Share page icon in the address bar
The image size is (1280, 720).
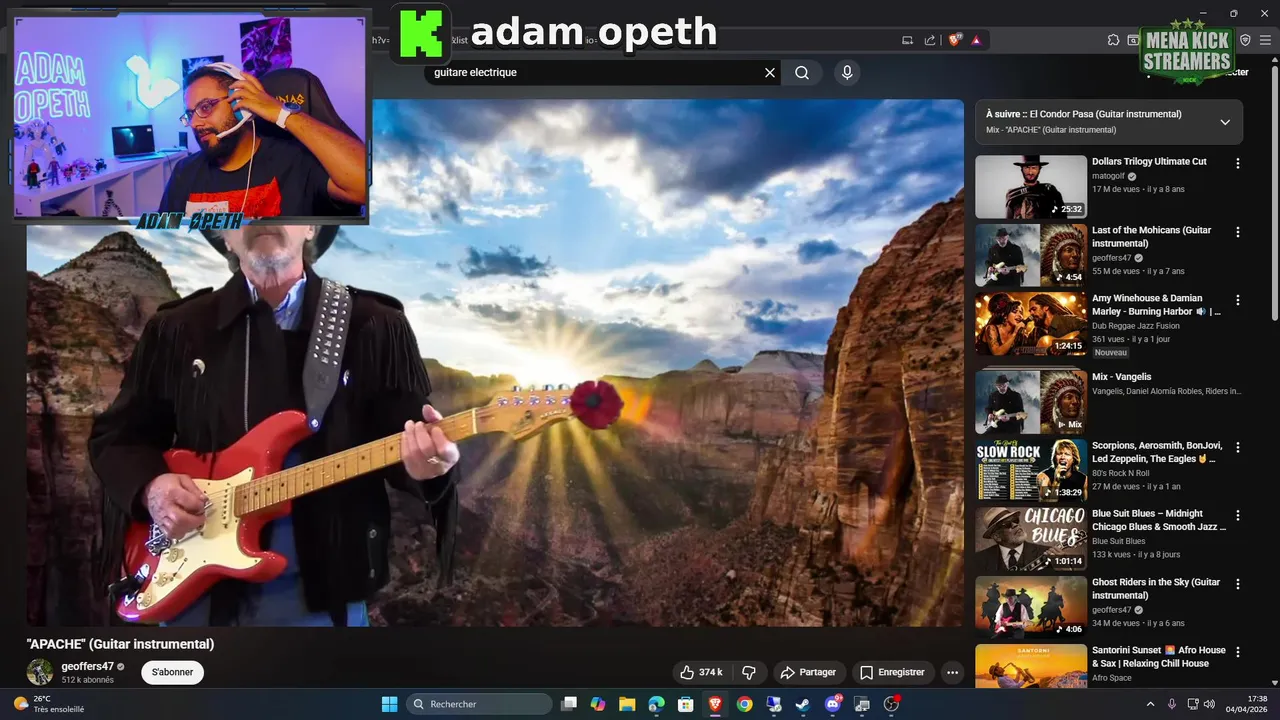point(930,40)
